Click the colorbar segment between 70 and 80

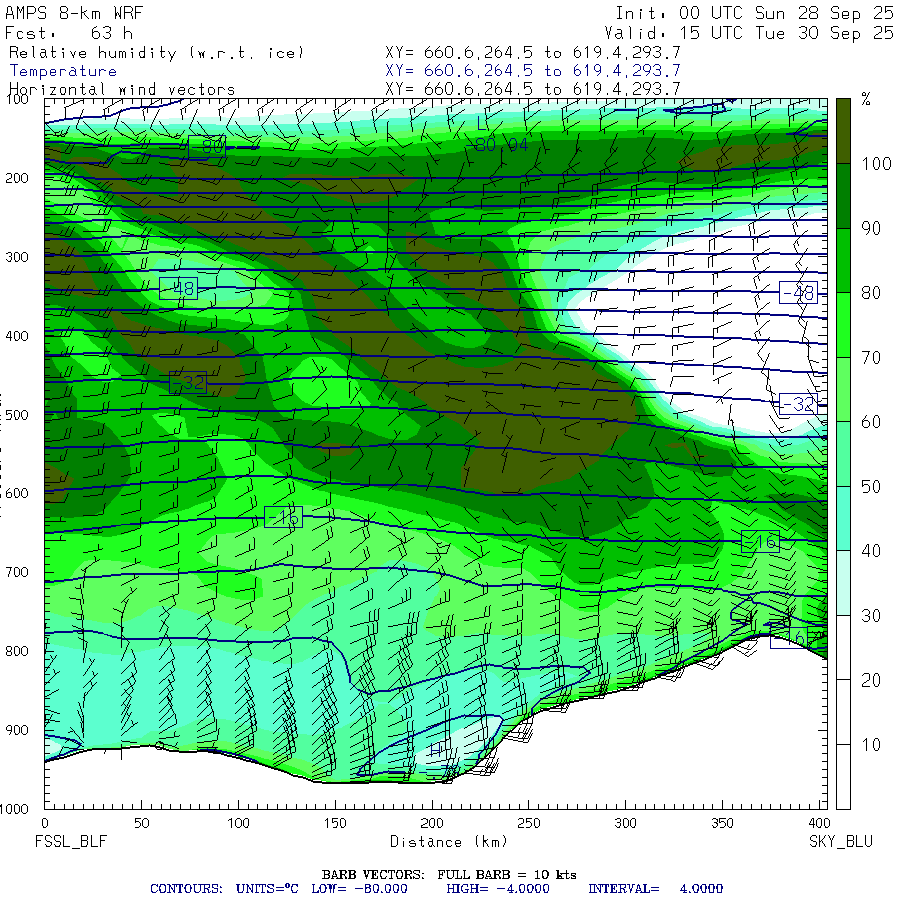[x=843, y=325]
